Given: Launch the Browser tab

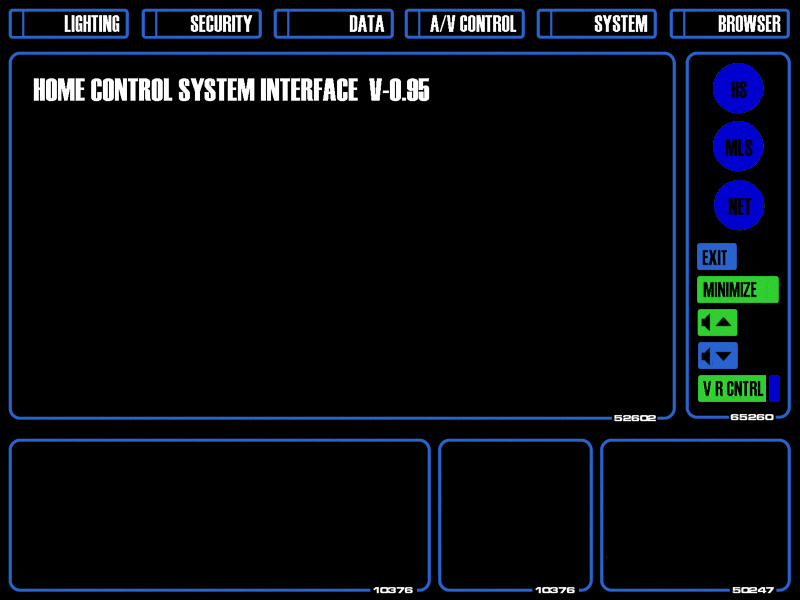Looking at the screenshot, I should (x=730, y=23).
